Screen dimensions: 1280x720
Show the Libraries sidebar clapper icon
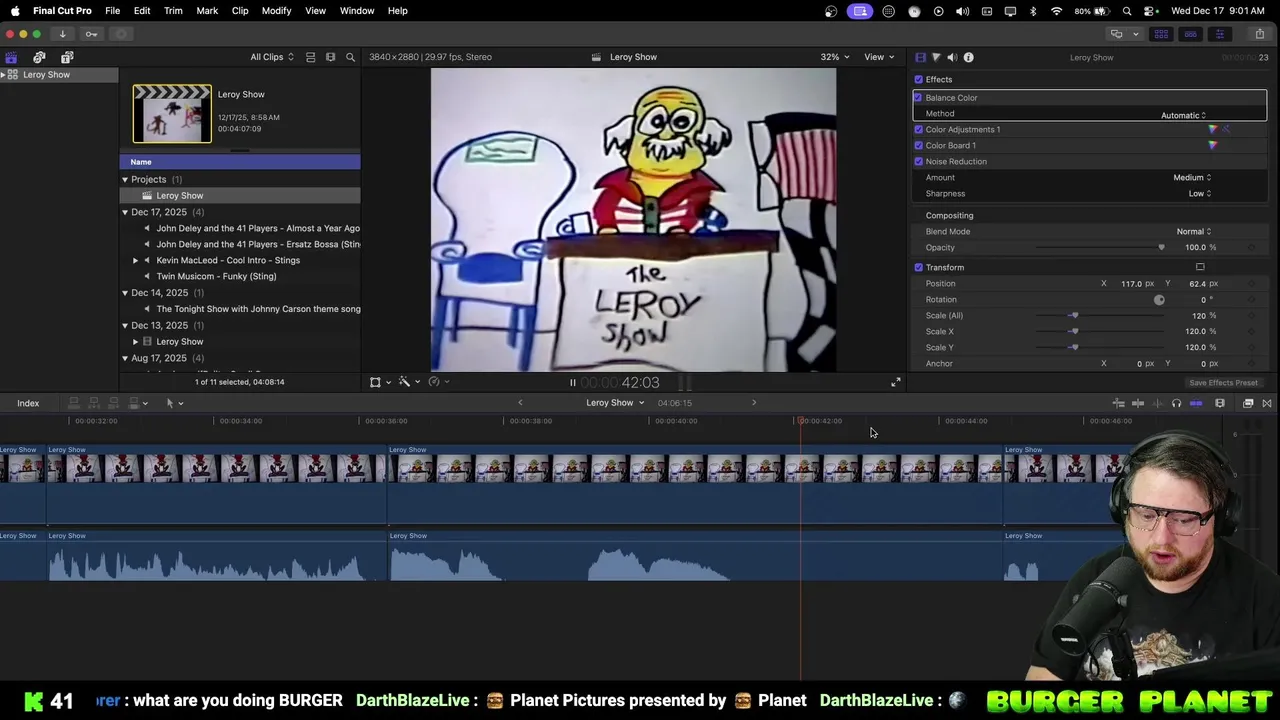click(11, 57)
